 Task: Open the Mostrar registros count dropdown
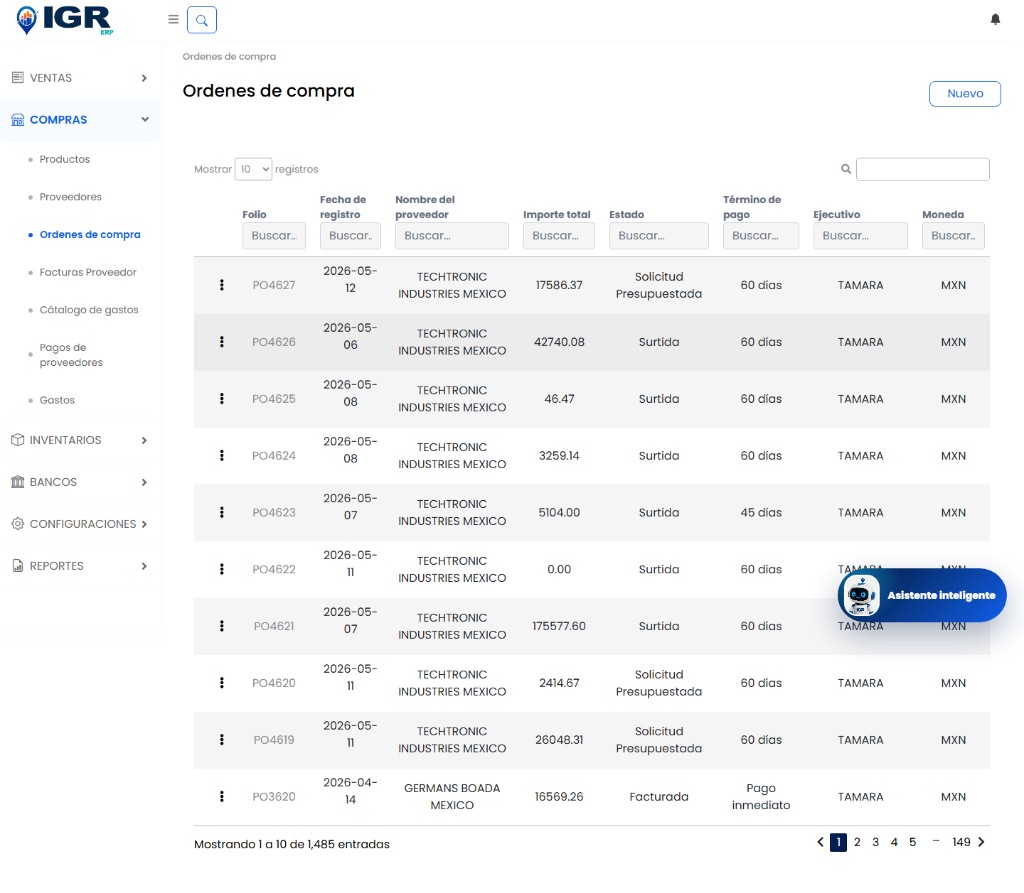253,169
